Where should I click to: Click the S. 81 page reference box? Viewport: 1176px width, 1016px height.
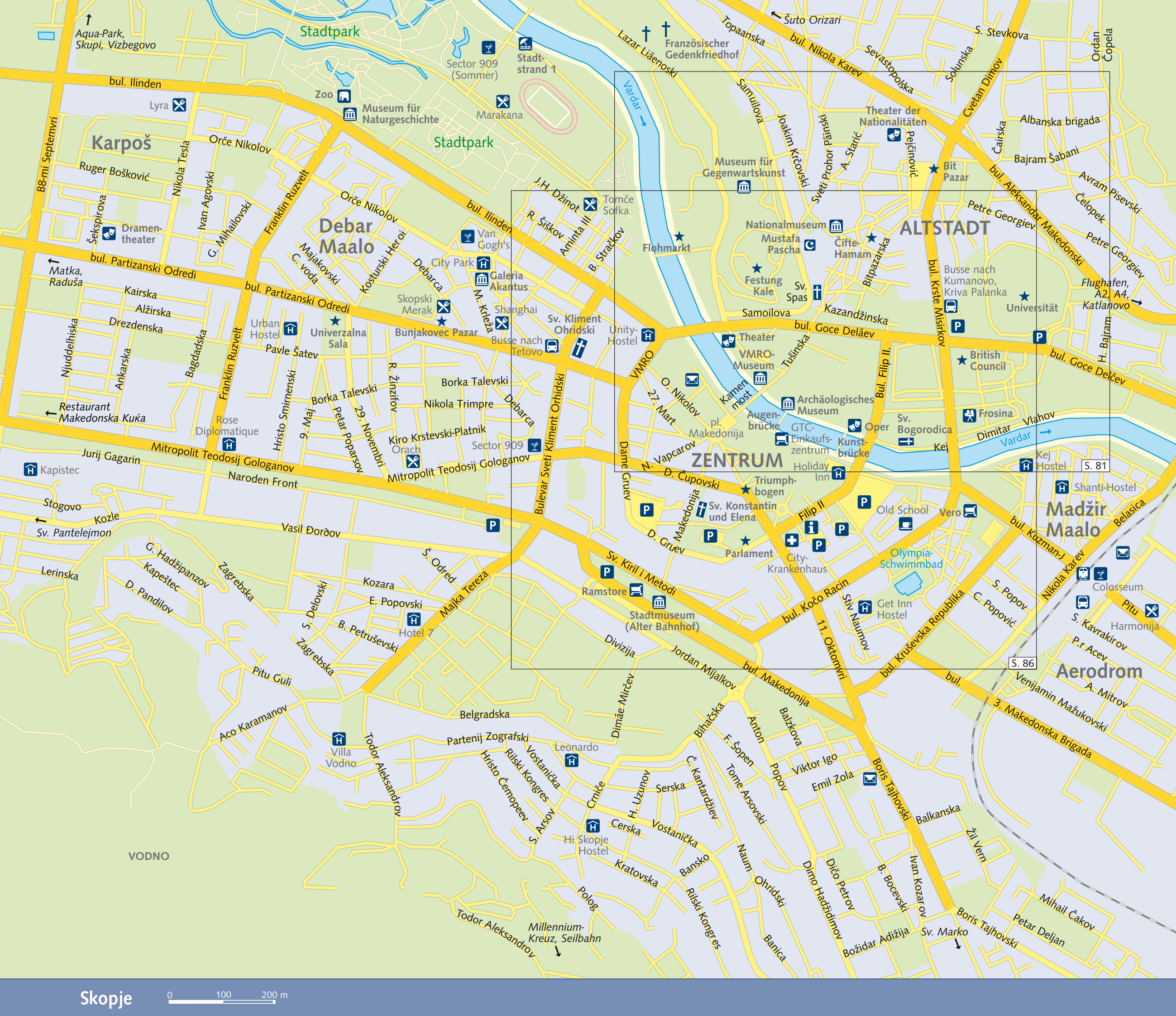coord(1095,465)
